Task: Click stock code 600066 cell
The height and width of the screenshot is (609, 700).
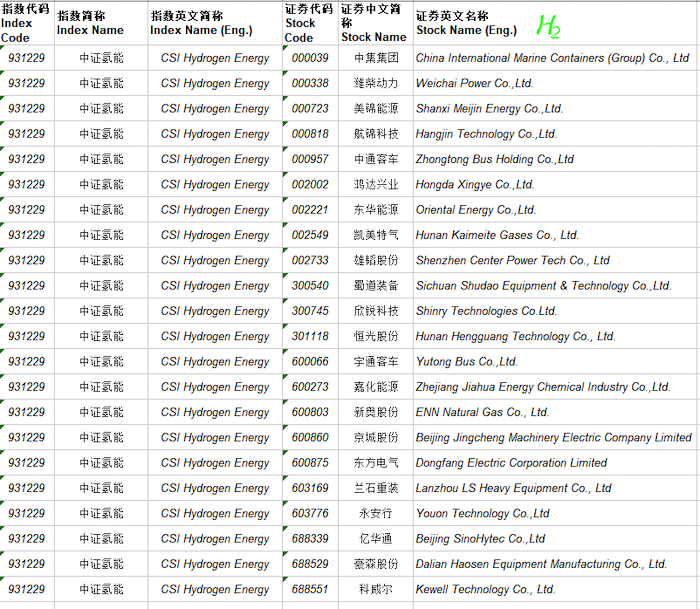Action: [310, 361]
